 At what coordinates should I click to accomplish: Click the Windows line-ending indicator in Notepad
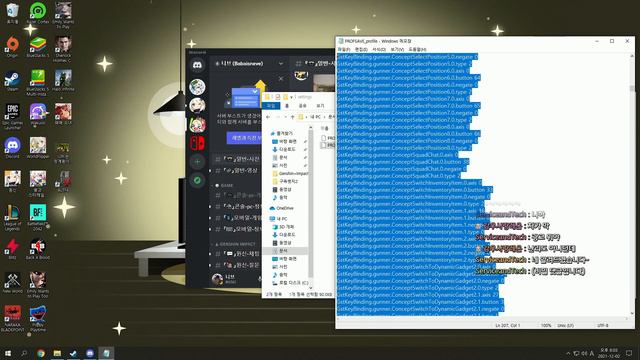pyautogui.click(x=566, y=326)
